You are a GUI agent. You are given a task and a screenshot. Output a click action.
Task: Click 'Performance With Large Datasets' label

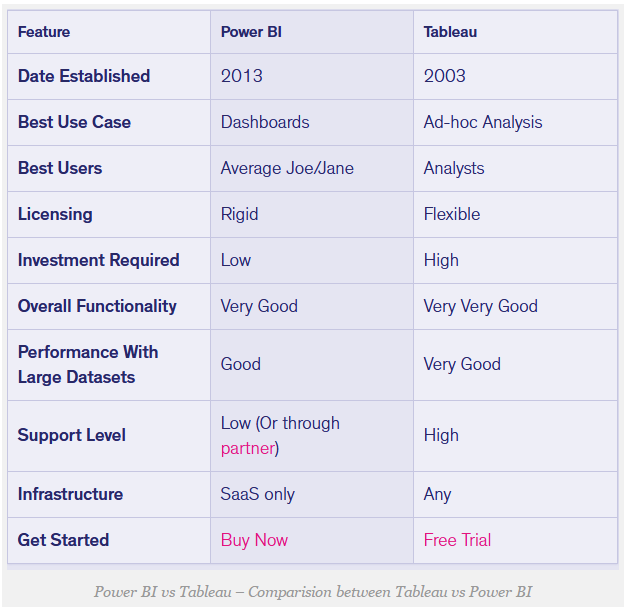[88, 364]
